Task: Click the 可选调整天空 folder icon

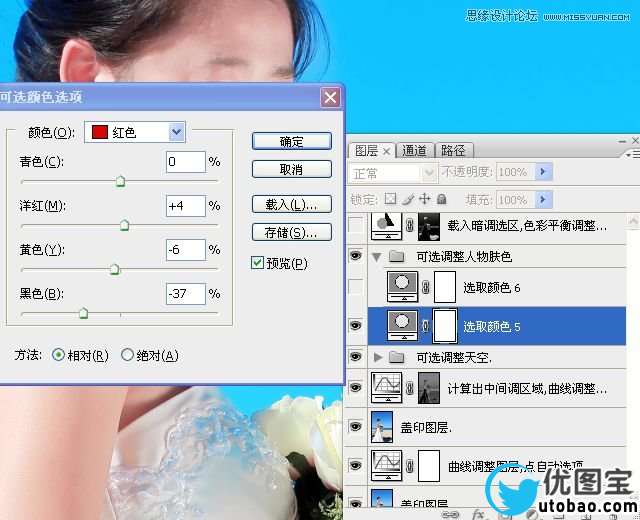Action: point(396,358)
